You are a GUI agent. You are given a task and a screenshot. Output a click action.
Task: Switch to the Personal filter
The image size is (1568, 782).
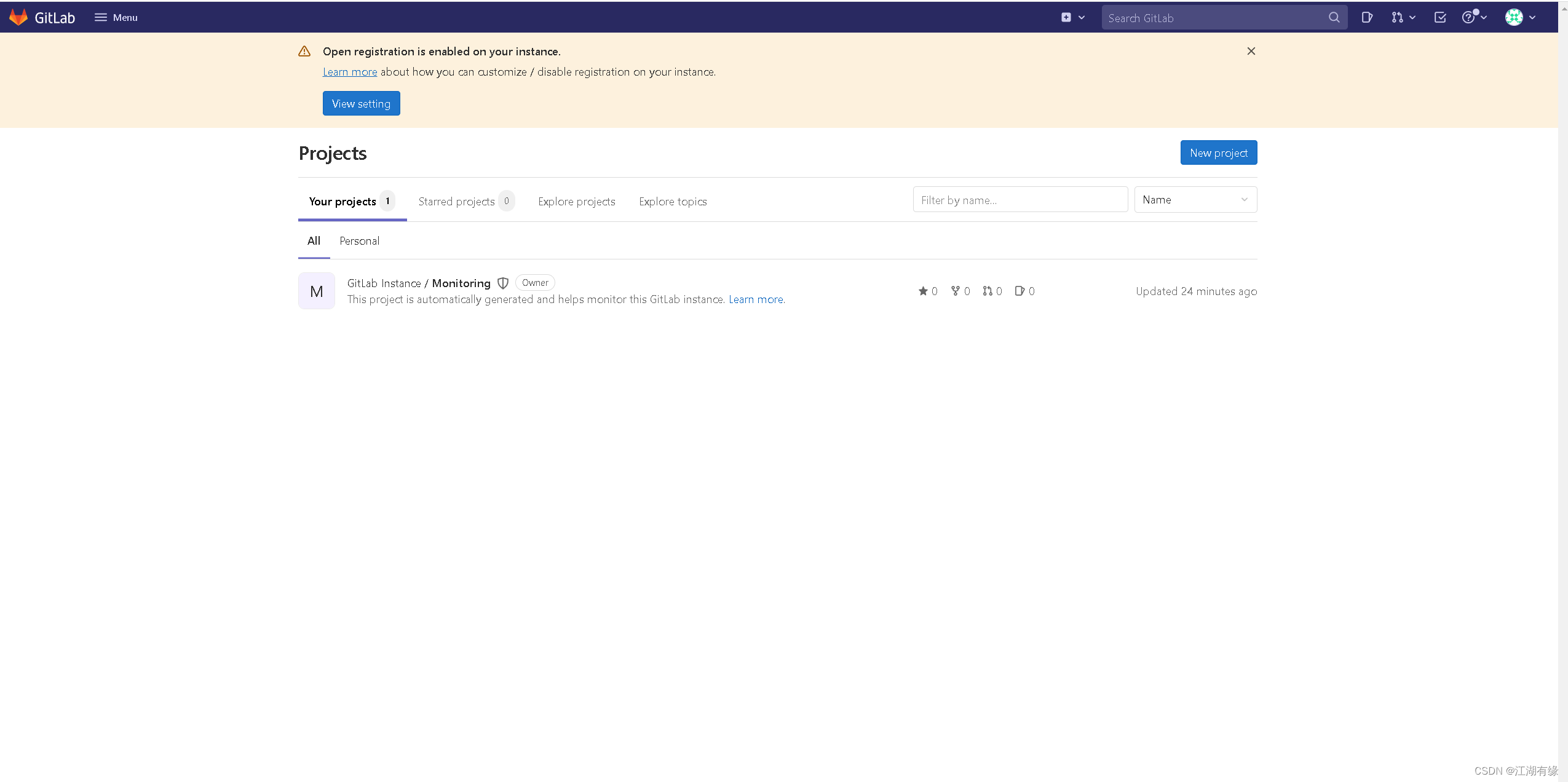[359, 241]
